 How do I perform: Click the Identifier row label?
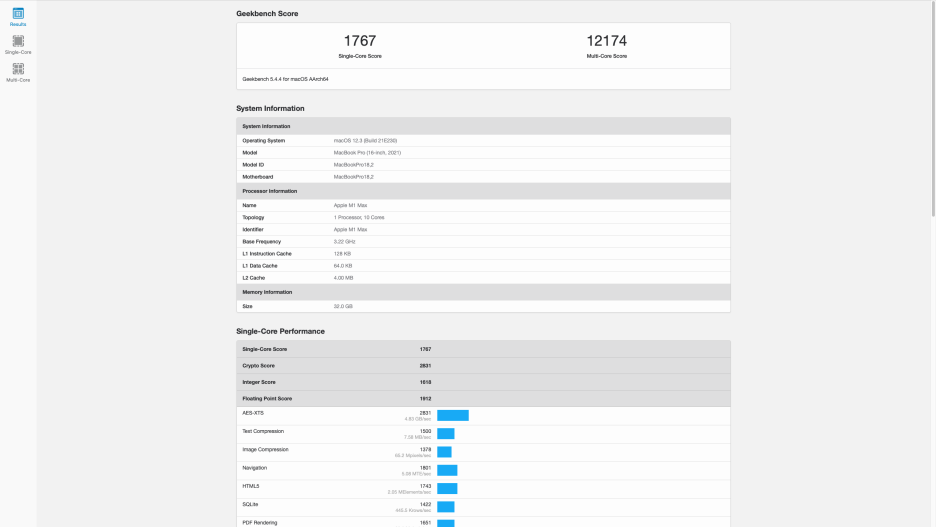click(253, 229)
